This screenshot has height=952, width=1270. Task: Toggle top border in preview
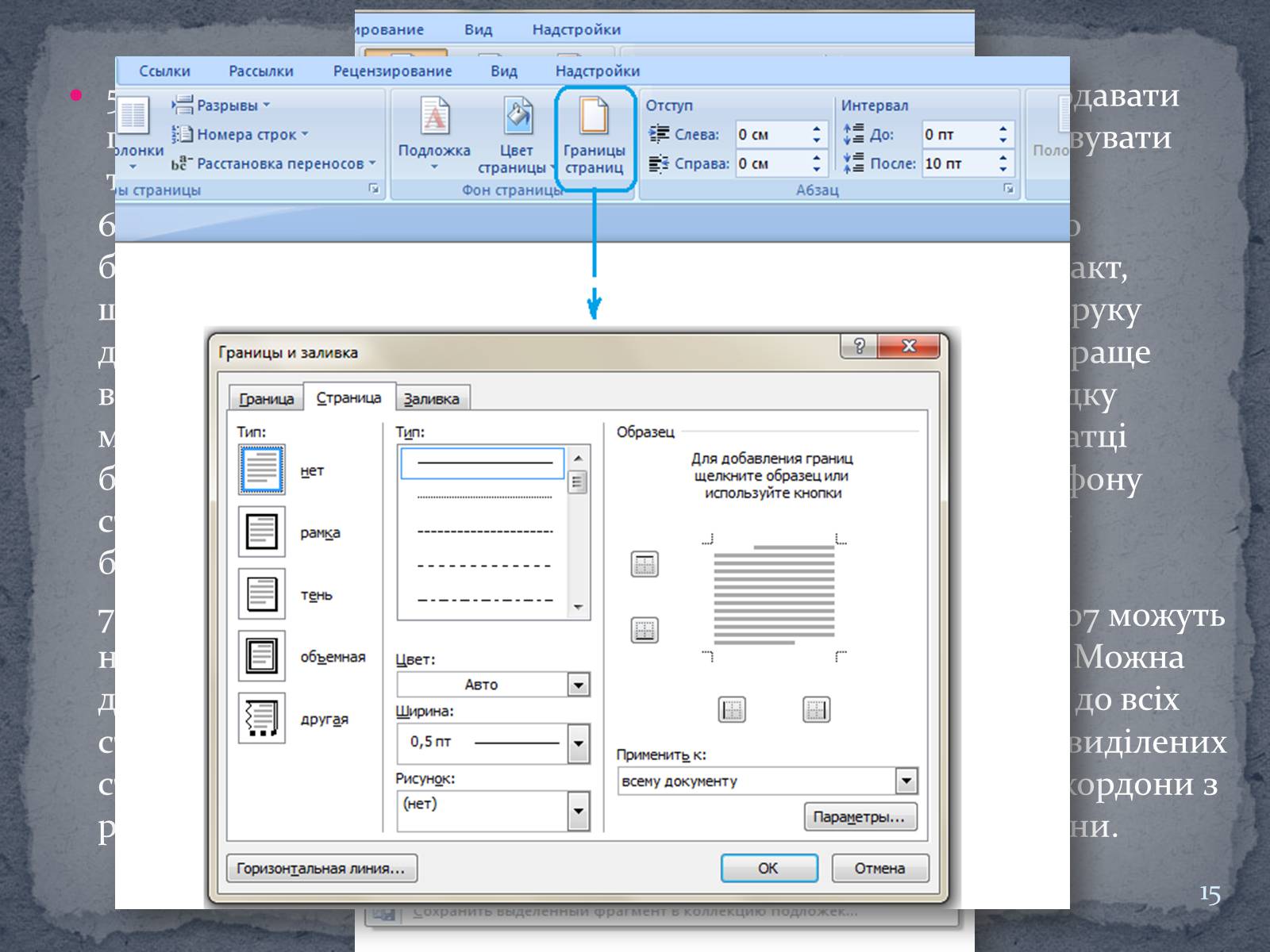tap(645, 565)
